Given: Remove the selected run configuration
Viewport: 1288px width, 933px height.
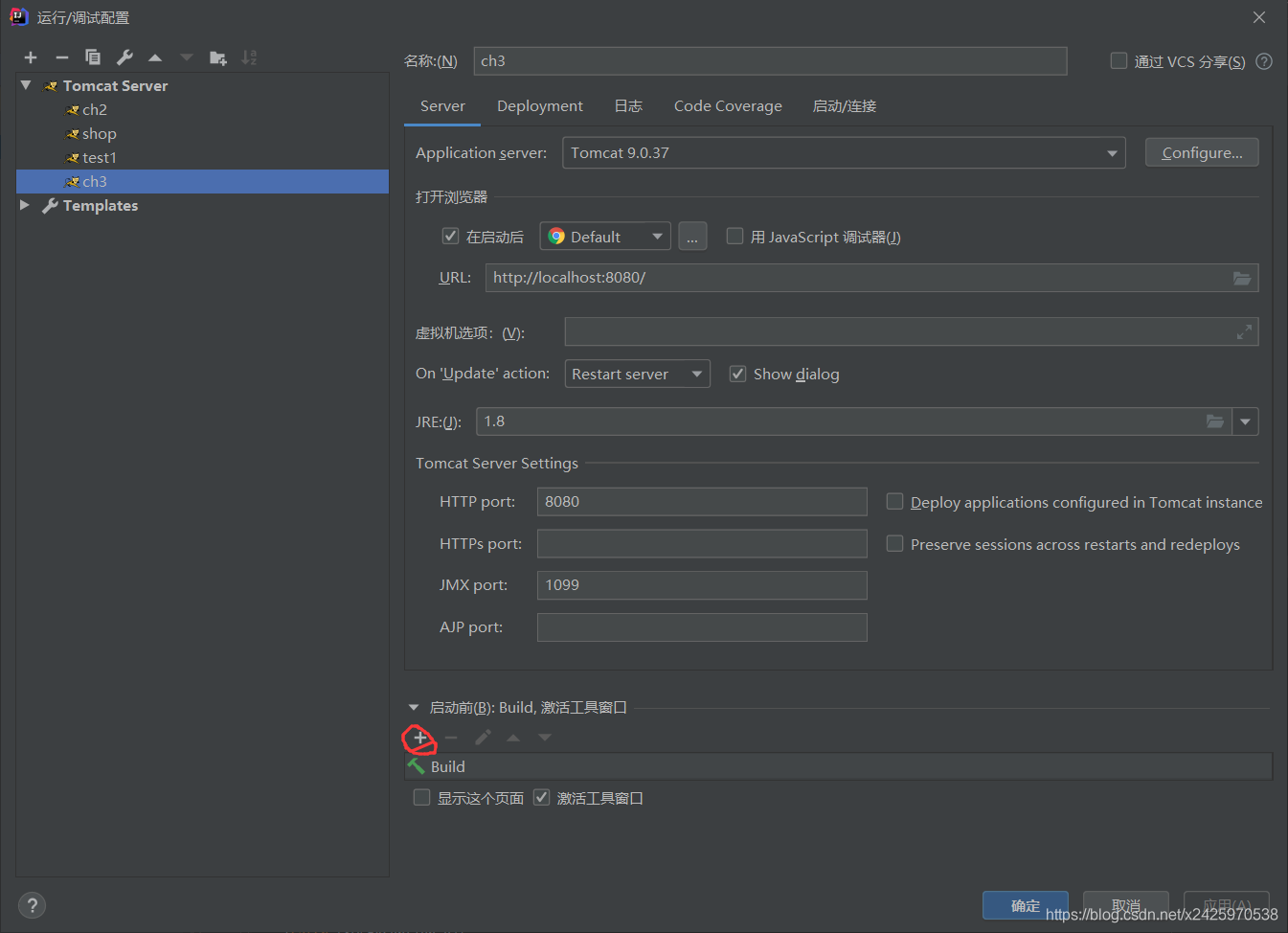Looking at the screenshot, I should [x=62, y=57].
